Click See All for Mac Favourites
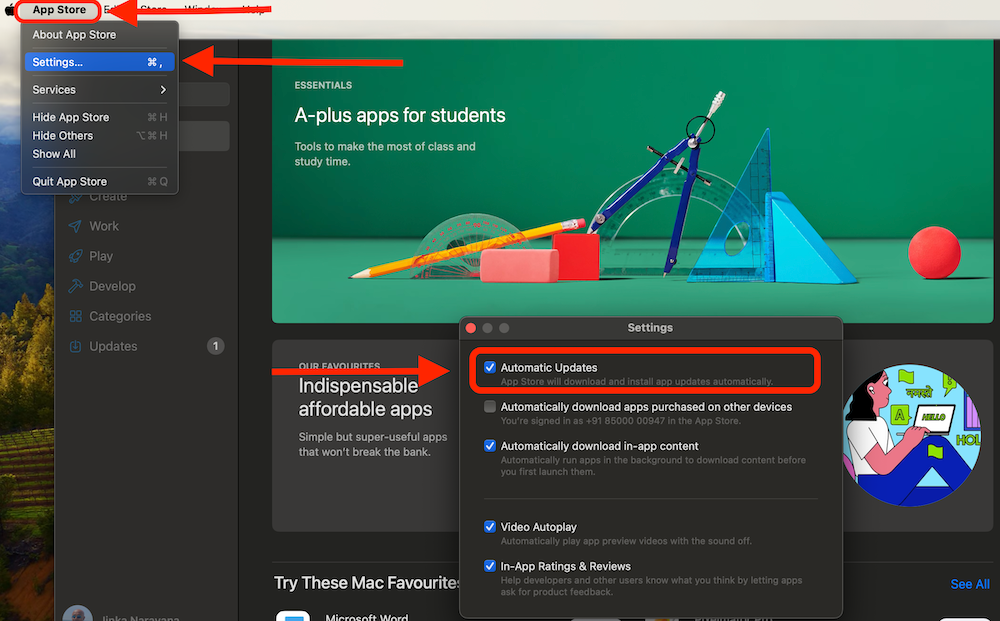The image size is (1000, 621). pyautogui.click(x=969, y=584)
